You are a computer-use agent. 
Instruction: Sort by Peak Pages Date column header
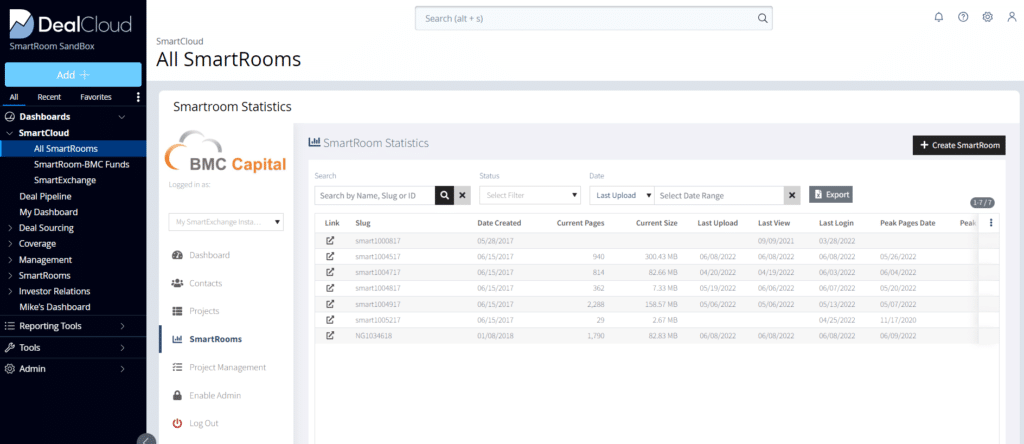click(x=908, y=223)
